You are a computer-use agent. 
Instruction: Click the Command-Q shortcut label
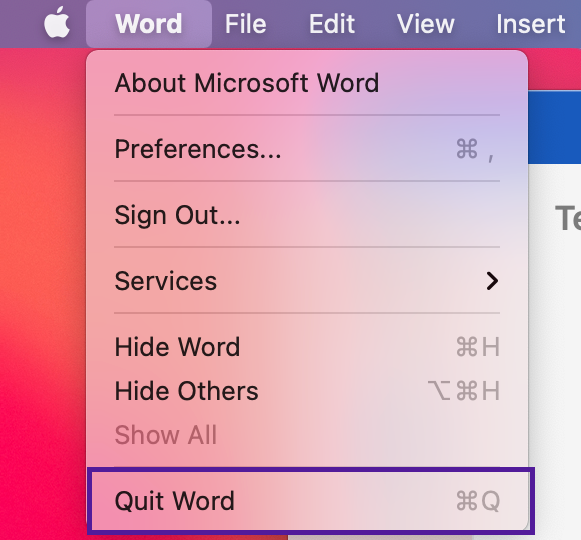[x=478, y=501]
